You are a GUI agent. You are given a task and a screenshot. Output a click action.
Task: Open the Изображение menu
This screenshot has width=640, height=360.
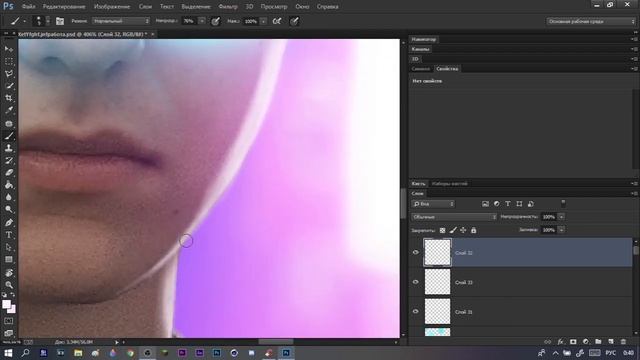coord(112,7)
